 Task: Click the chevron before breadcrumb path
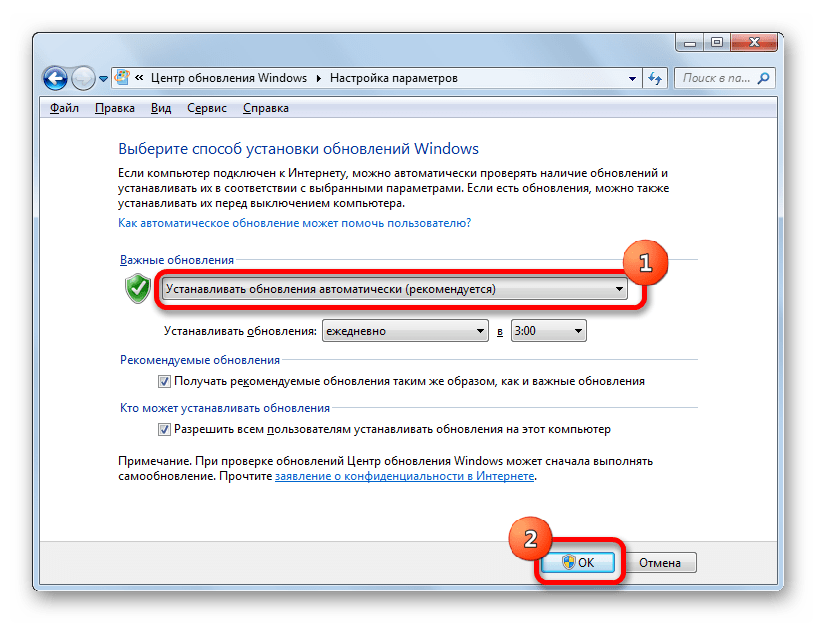point(139,78)
